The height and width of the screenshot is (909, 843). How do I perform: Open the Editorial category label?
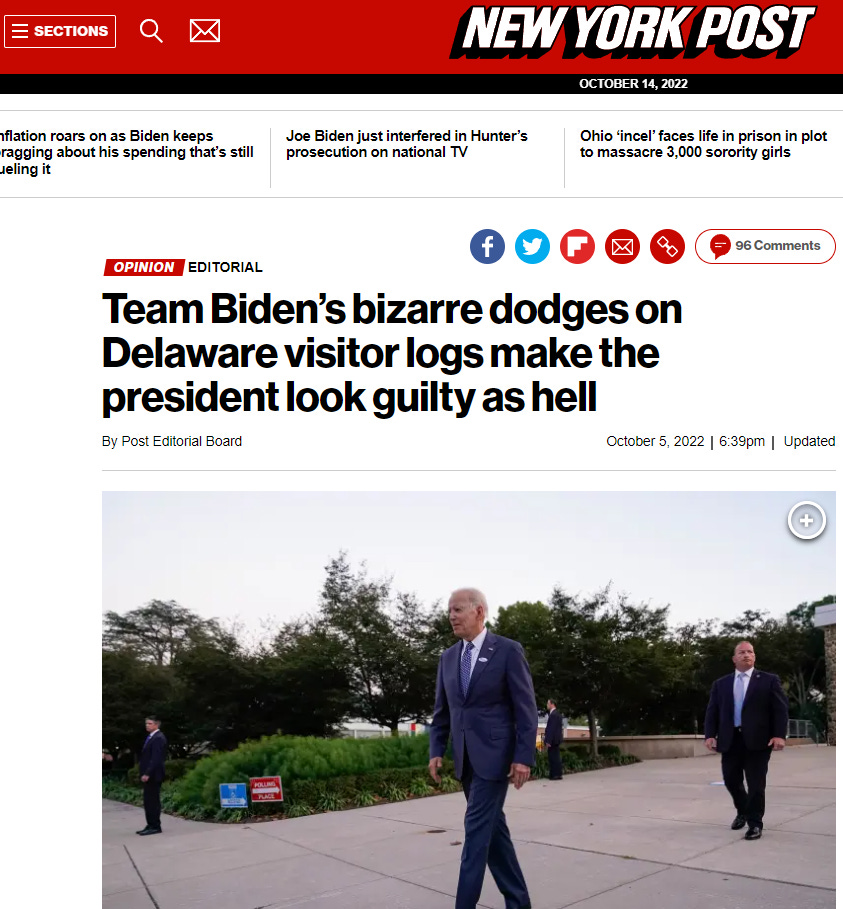[225, 267]
